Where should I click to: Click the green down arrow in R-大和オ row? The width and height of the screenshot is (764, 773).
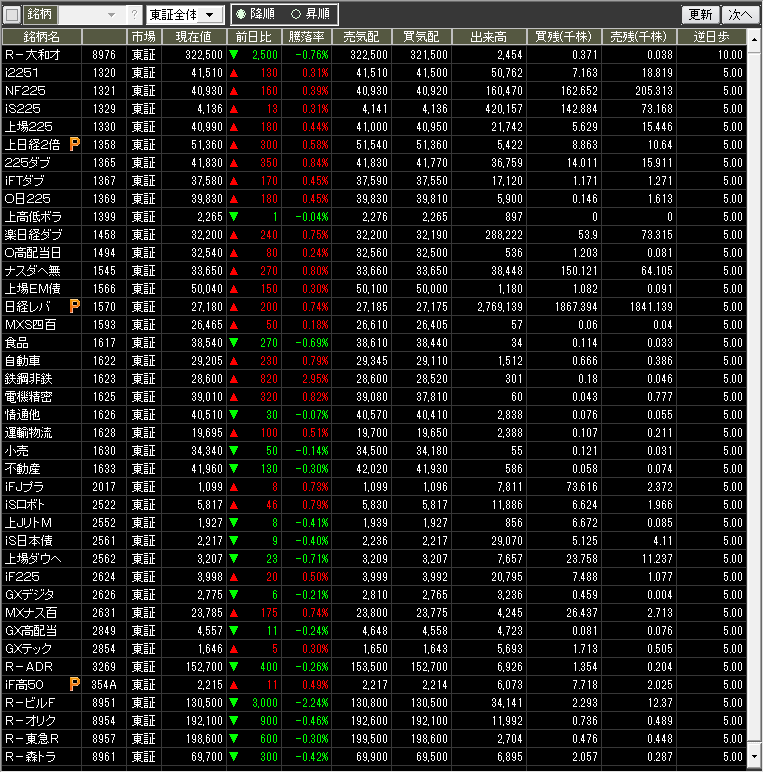pyautogui.click(x=234, y=55)
